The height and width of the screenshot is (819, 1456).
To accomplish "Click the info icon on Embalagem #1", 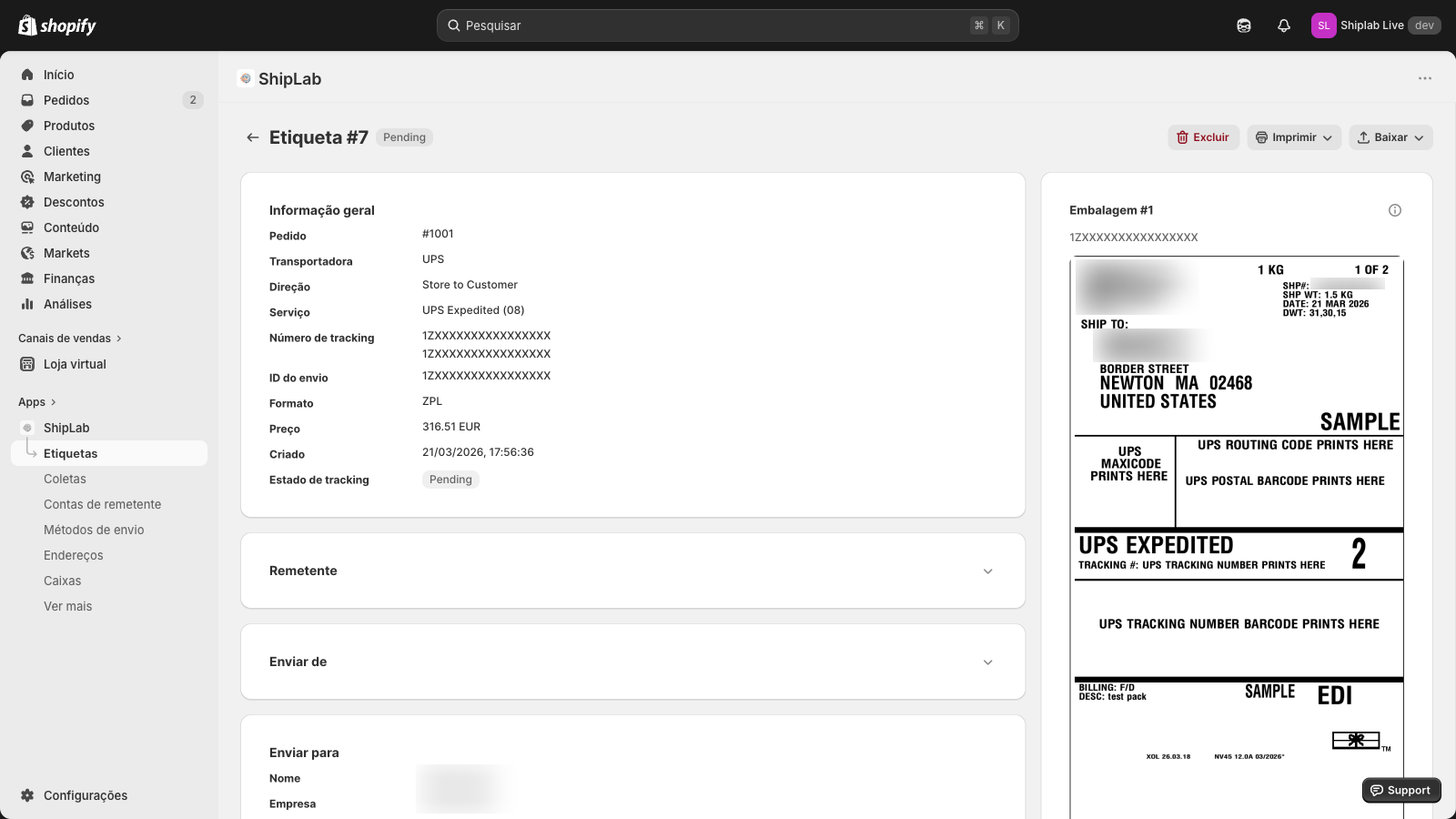I will click(1395, 210).
